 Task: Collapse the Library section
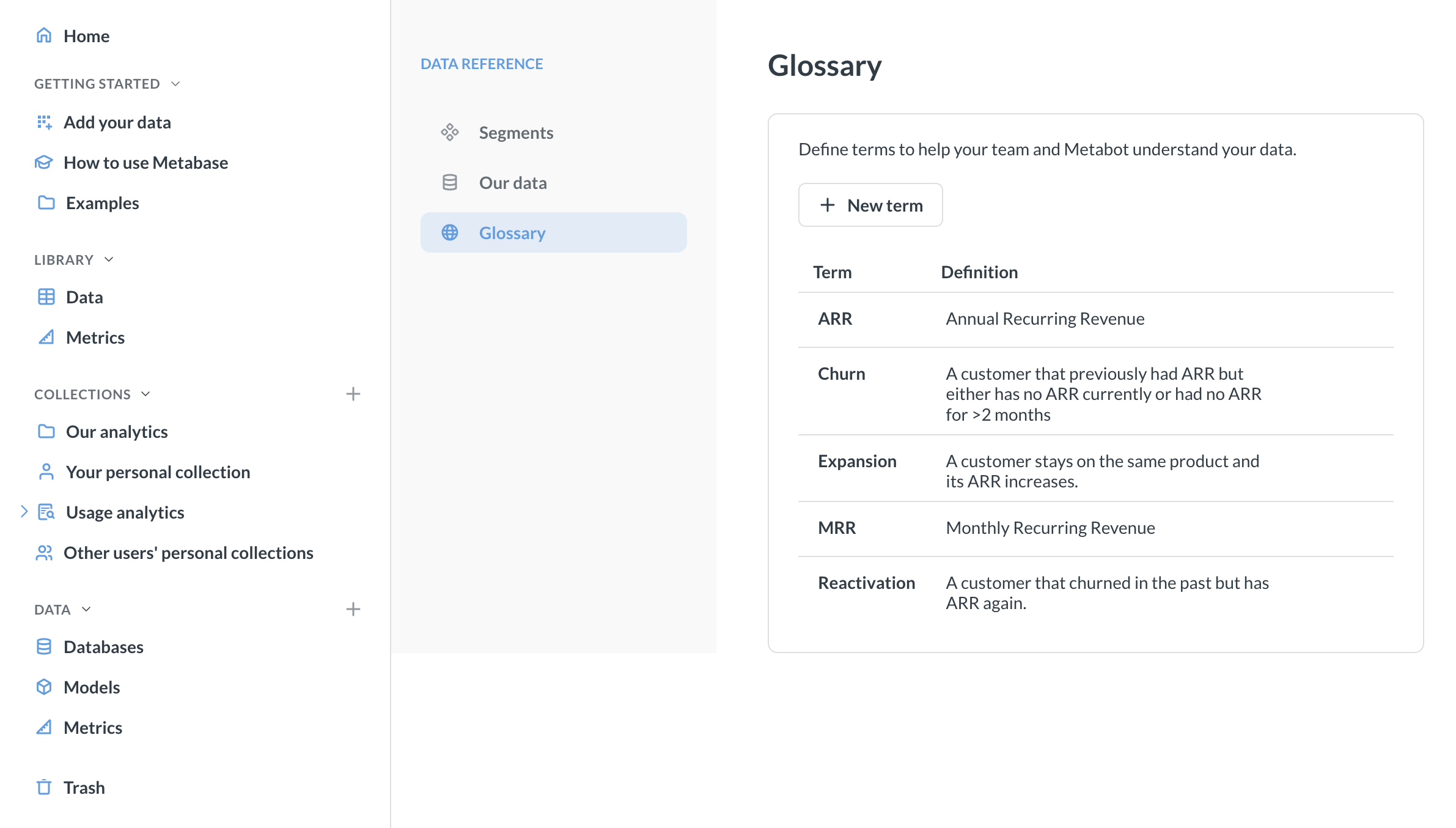109,260
